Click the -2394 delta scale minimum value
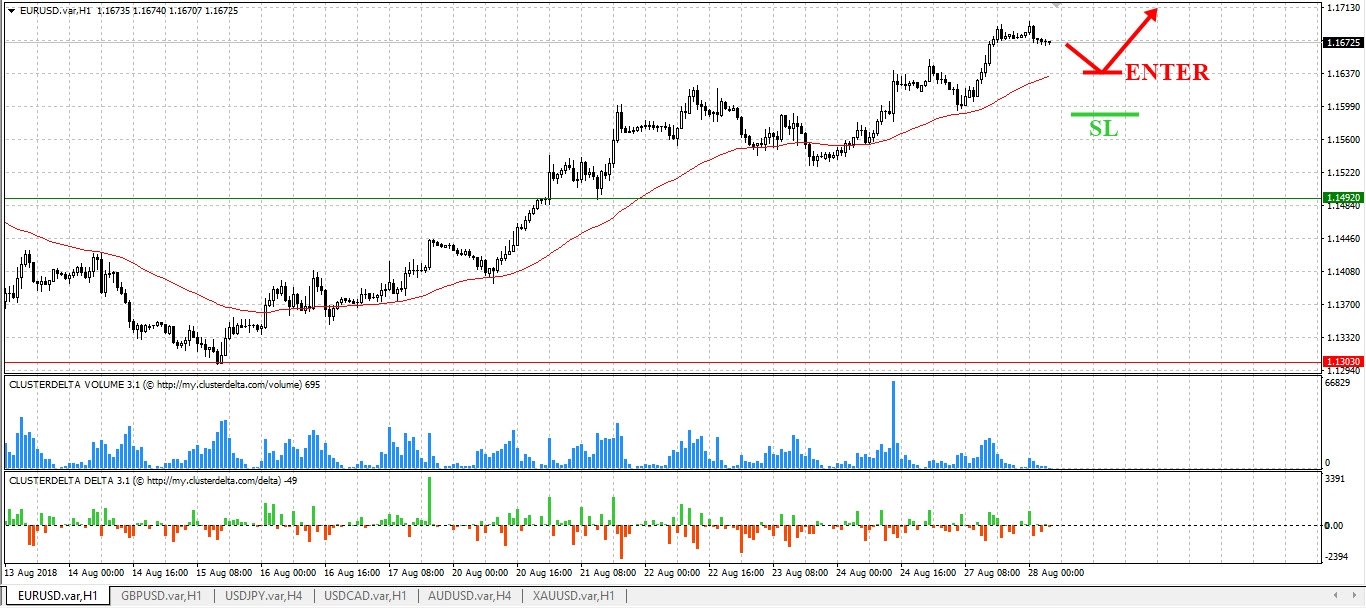 pos(1337,557)
